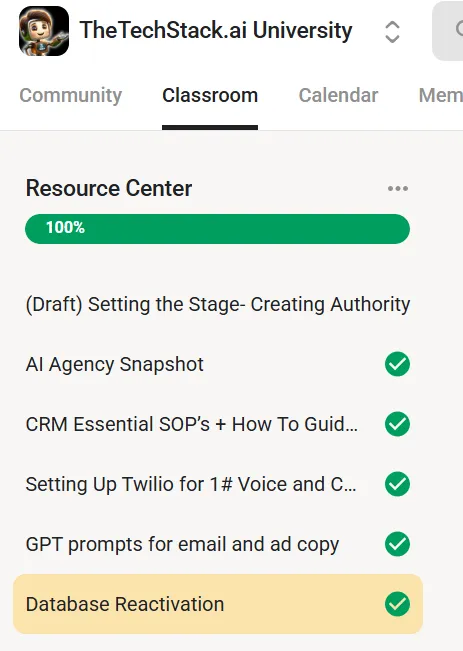Click TheTechStack.ai University avatar logo

44,31
